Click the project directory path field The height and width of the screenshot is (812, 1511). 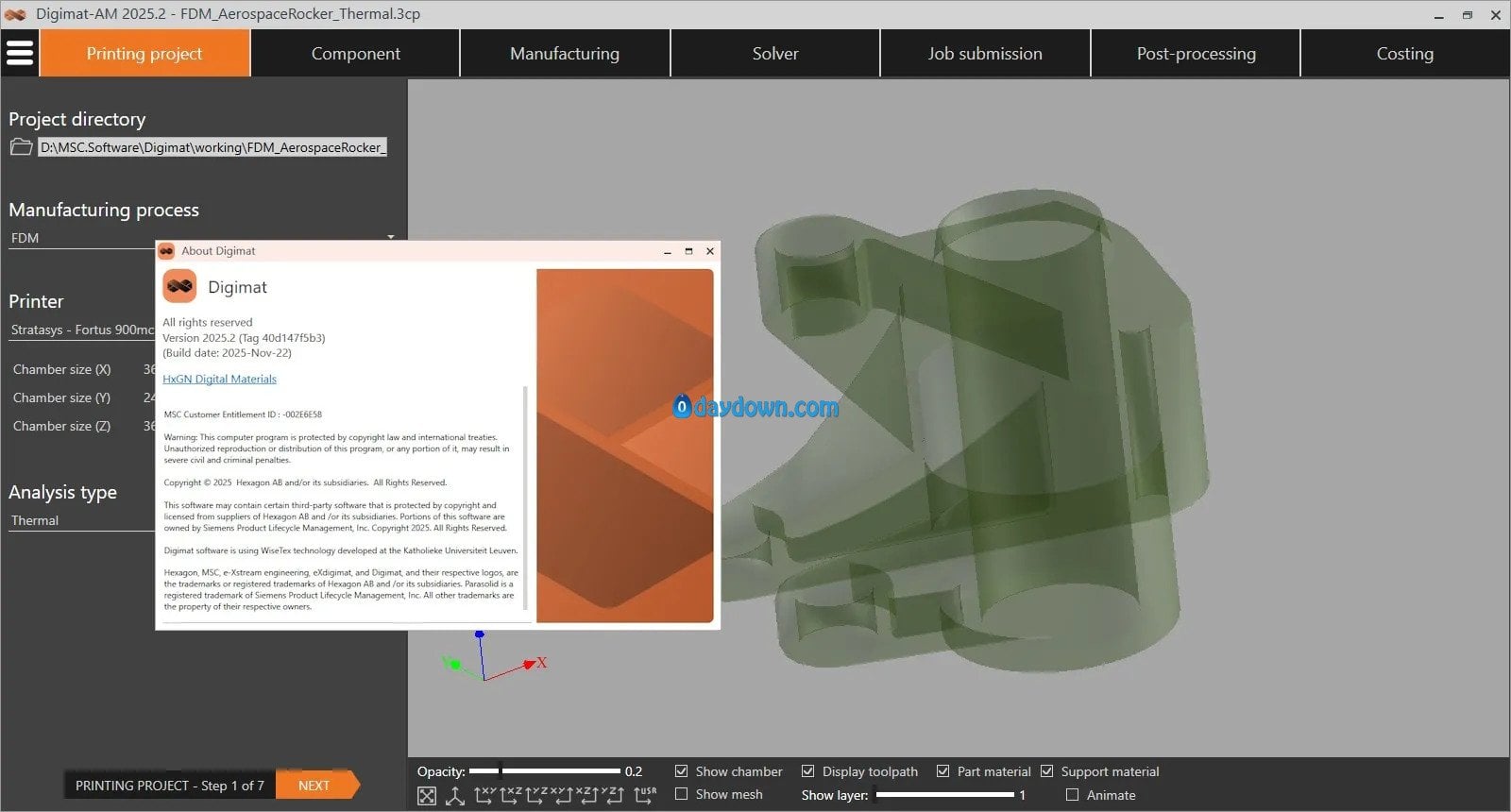(212, 147)
